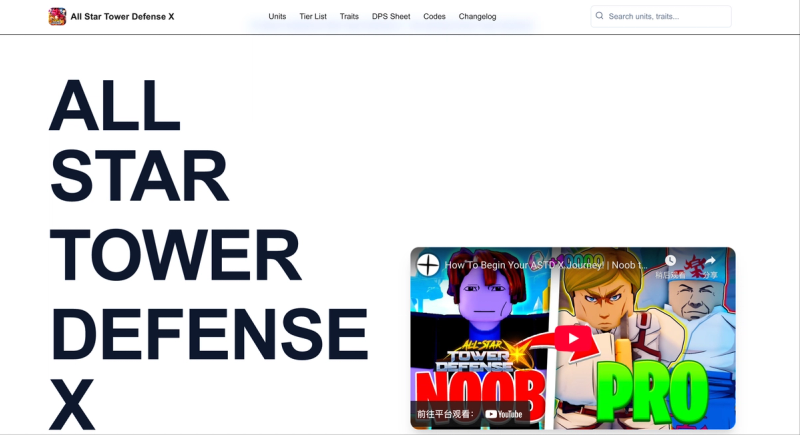
Task: Open the video on YouTube via bottom badge
Action: [x=470, y=414]
